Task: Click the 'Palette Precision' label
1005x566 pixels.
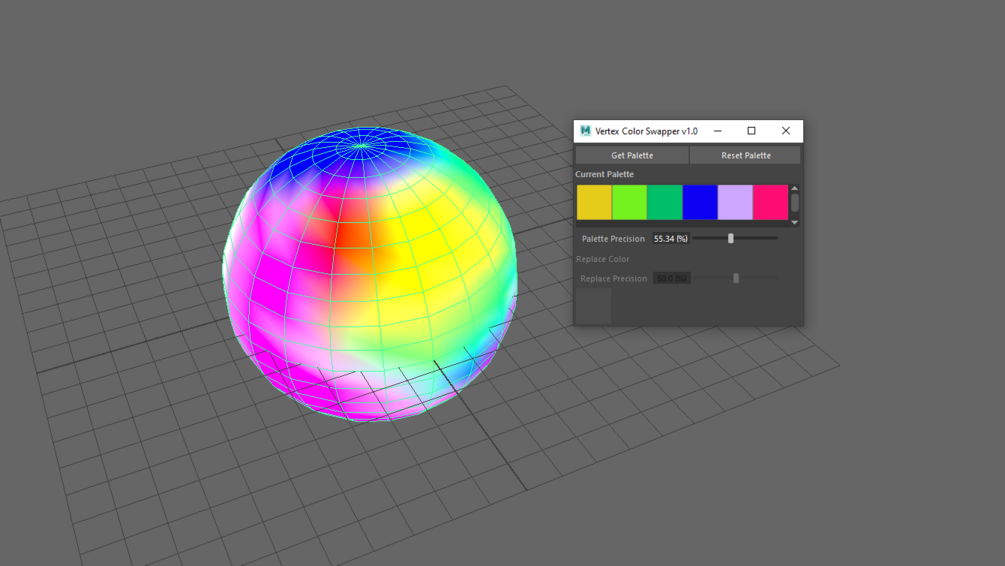Action: pos(613,238)
